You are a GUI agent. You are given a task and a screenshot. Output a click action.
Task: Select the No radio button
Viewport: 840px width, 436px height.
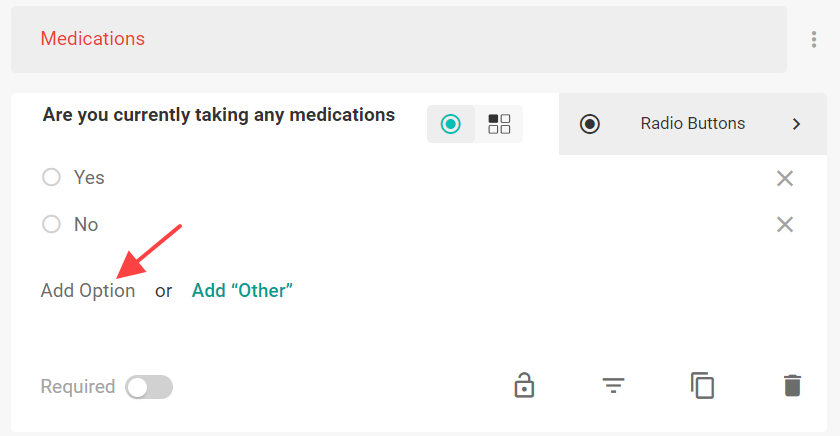51,224
